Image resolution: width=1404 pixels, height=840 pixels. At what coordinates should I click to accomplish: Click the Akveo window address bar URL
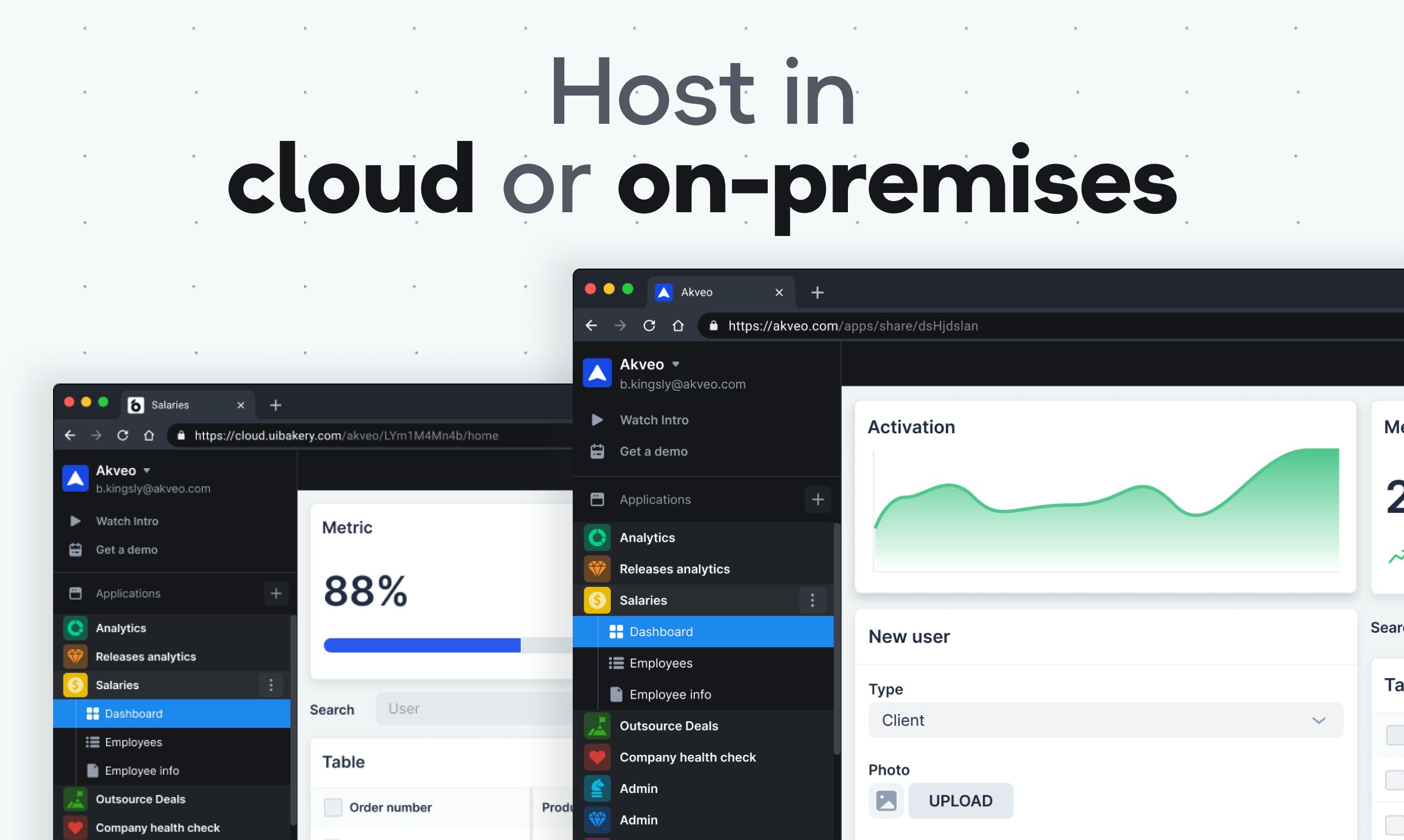click(x=853, y=326)
